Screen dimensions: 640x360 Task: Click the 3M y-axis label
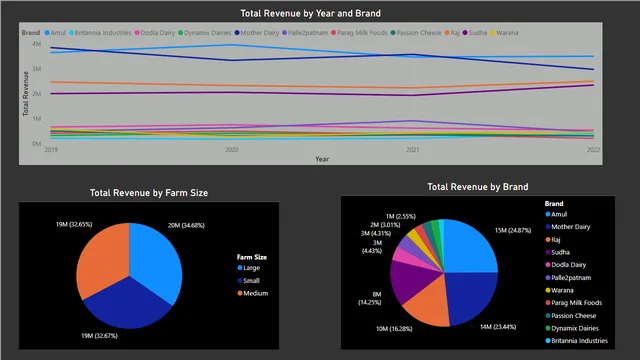tap(36, 69)
